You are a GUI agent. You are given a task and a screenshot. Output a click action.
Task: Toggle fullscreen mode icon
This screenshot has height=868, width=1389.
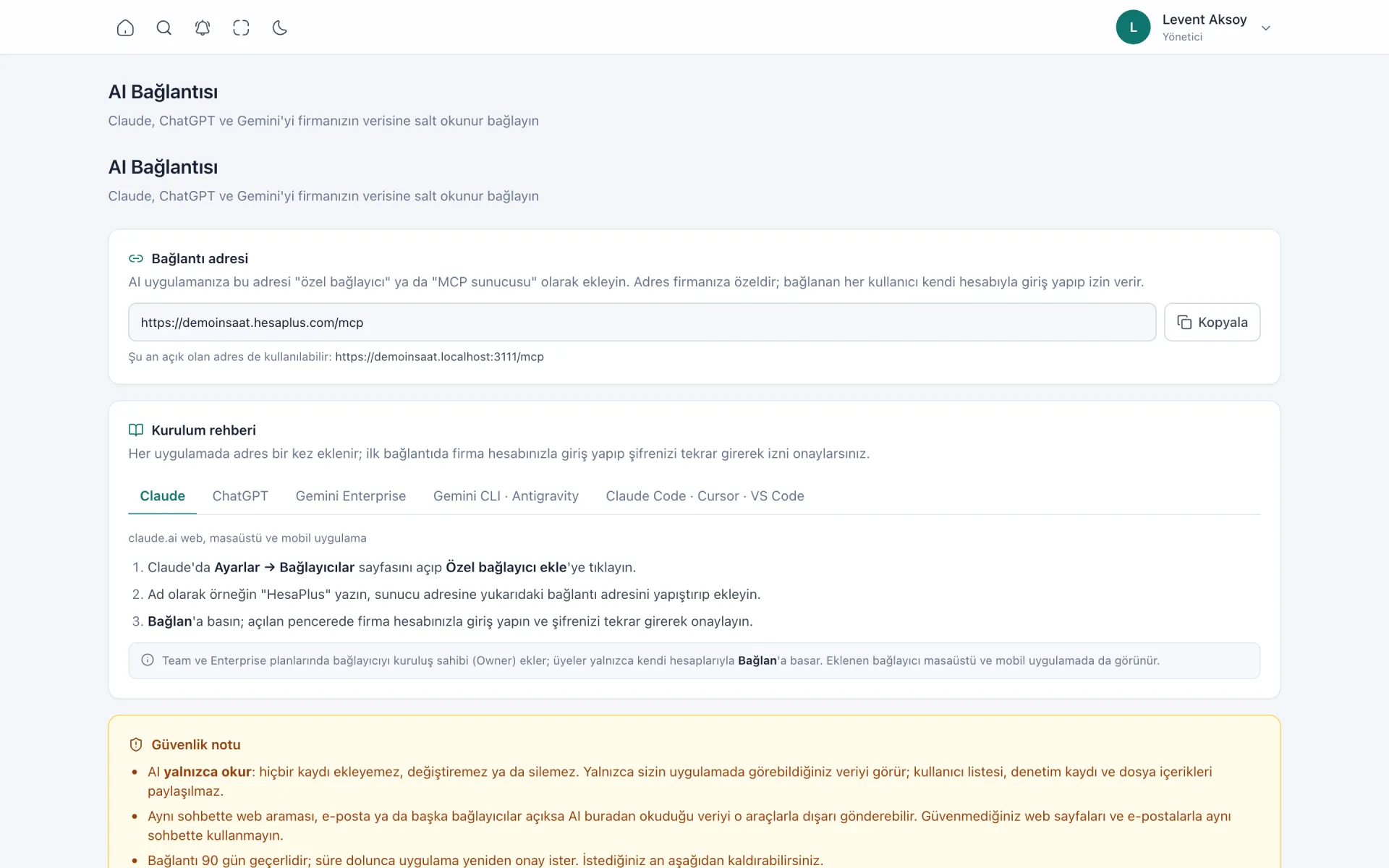pyautogui.click(x=241, y=27)
